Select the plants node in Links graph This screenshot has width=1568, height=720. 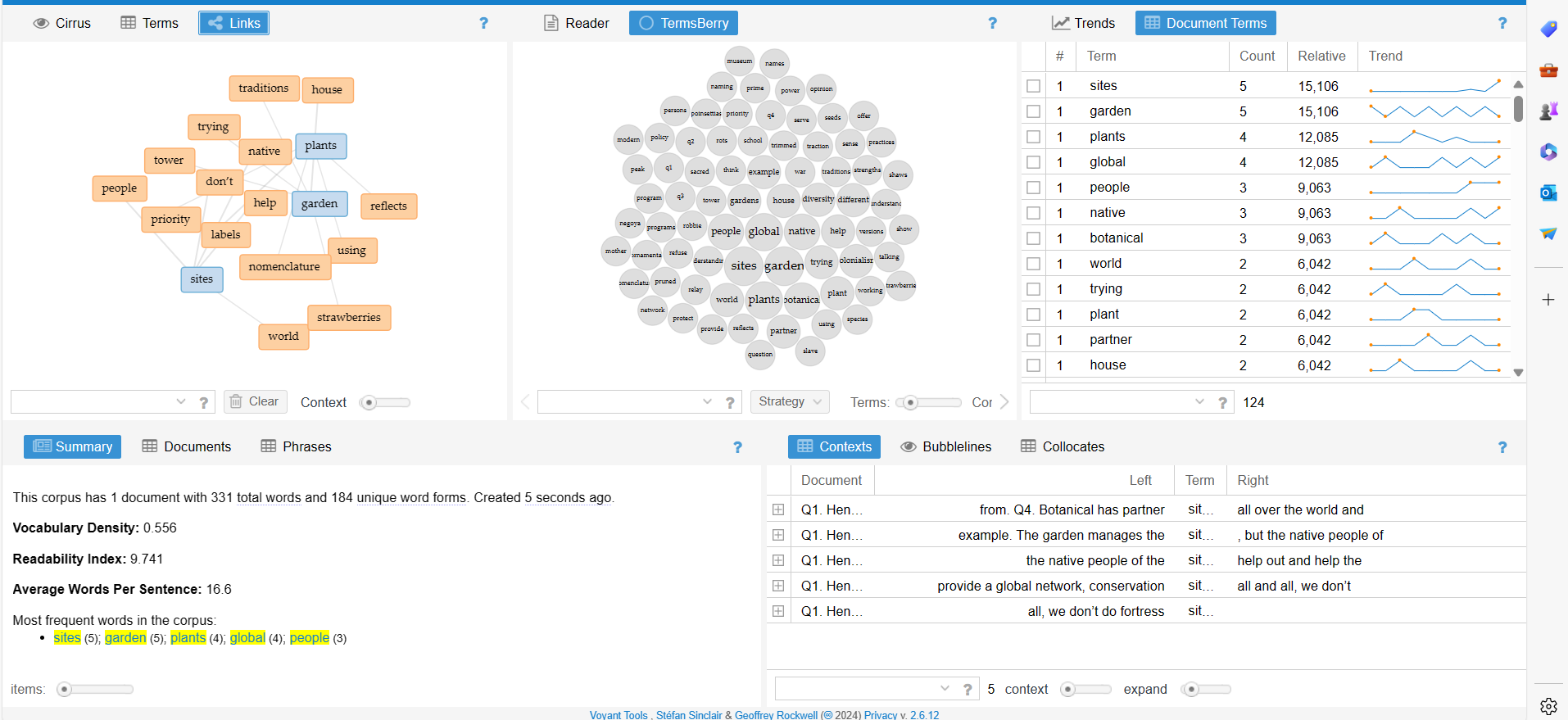click(321, 146)
